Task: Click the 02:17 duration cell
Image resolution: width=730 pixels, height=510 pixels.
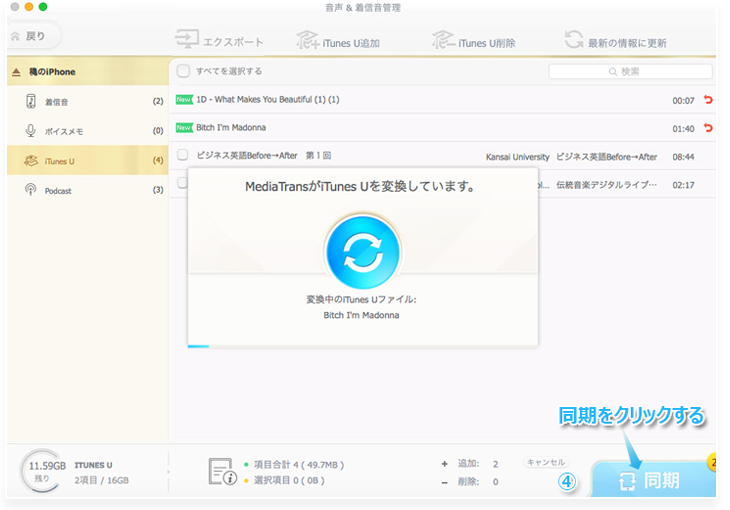Action: (683, 185)
